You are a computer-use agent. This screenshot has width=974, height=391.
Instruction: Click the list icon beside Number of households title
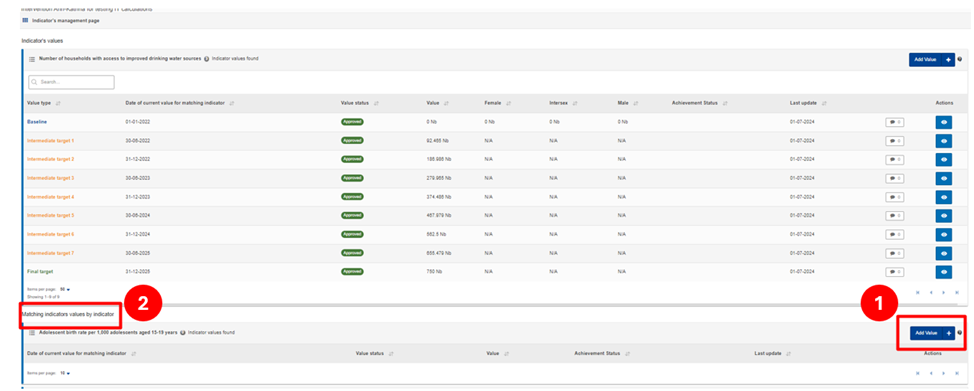click(32, 59)
